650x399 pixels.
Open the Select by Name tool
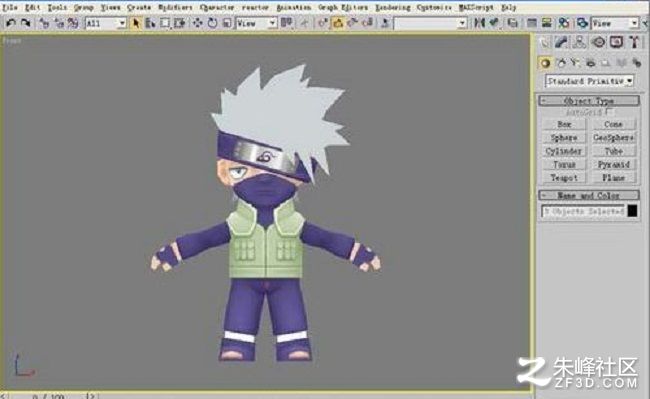[150, 23]
